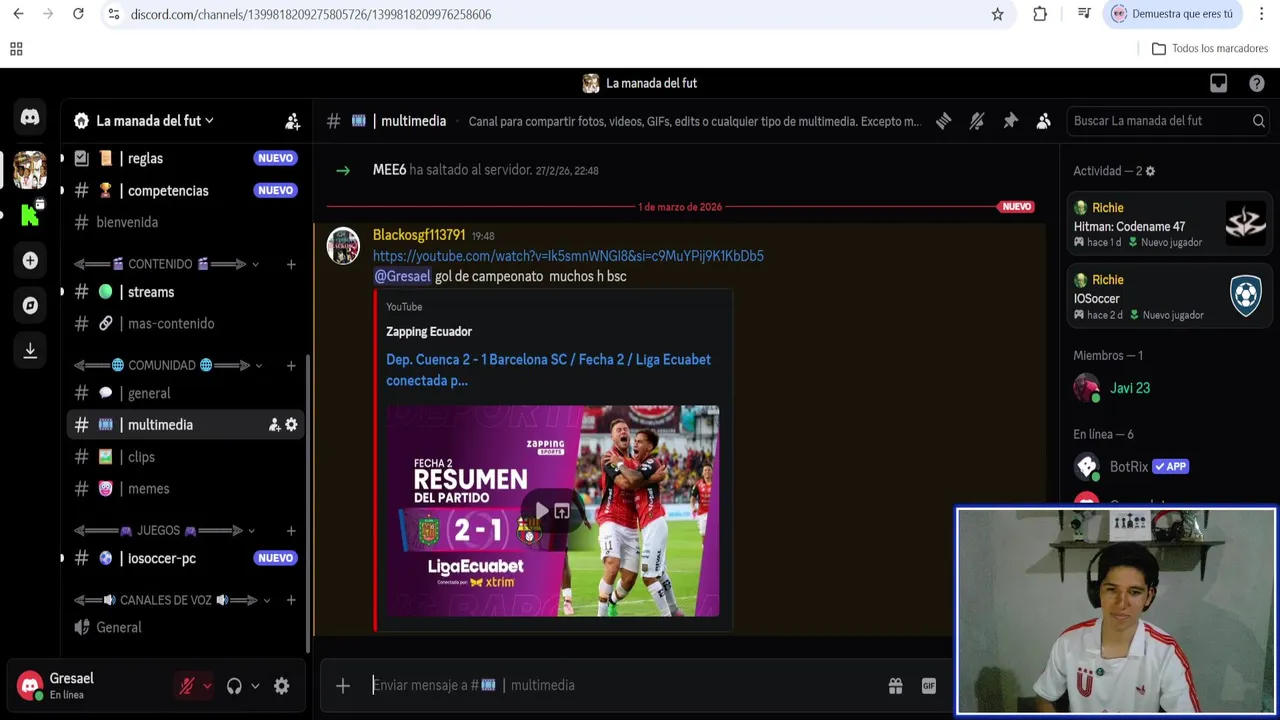The image size is (1280, 720).
Task: Open the YouTube watch URL link
Action: 568,256
